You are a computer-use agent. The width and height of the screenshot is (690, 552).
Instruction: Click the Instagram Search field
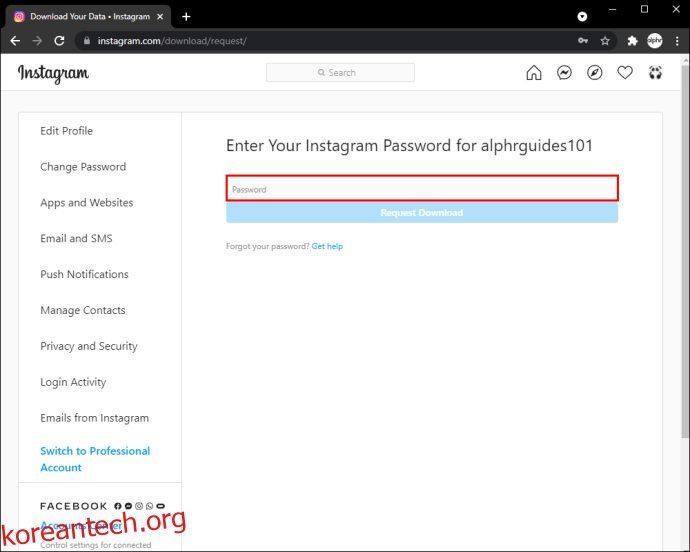click(x=340, y=73)
